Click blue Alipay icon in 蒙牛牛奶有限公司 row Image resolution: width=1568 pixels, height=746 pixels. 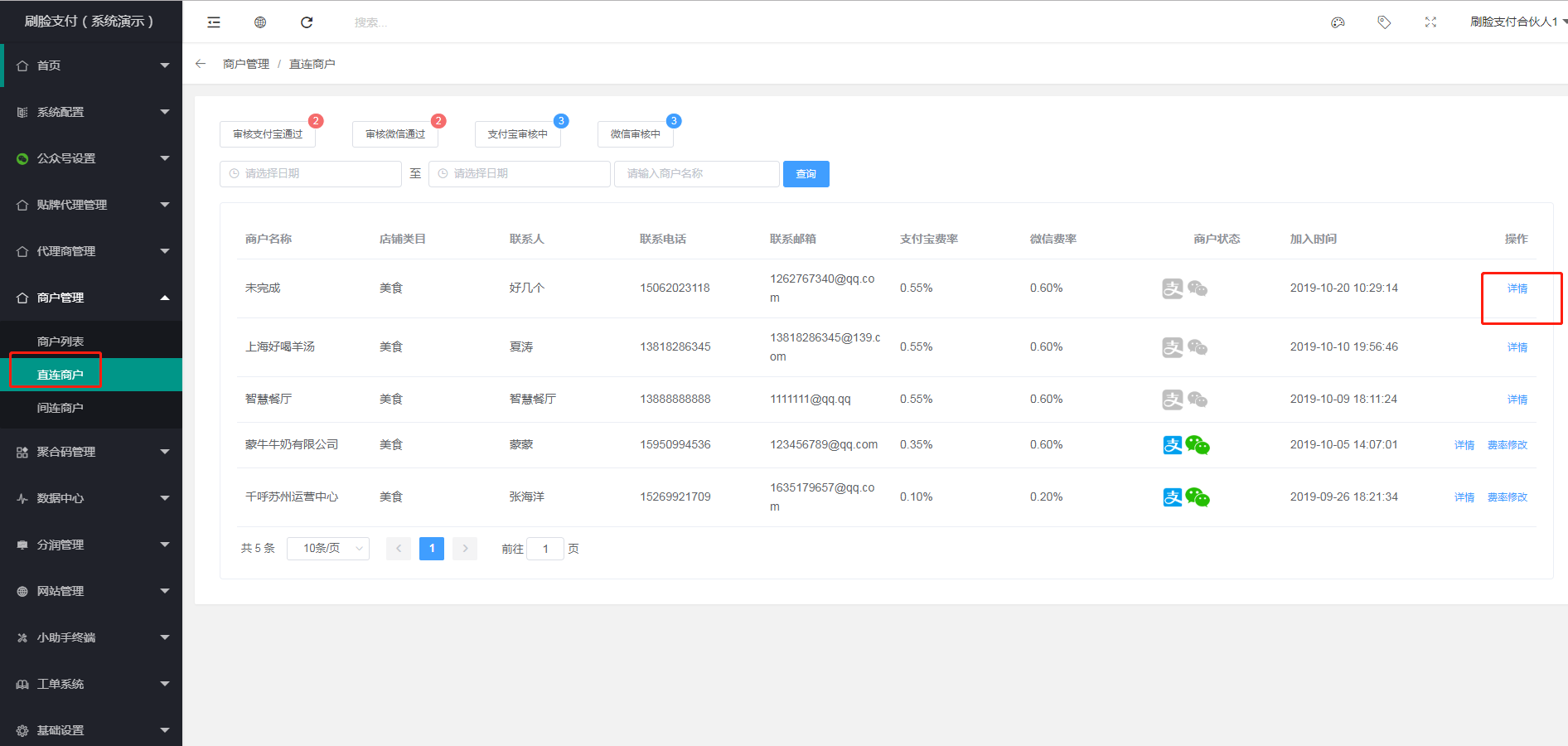1173,445
